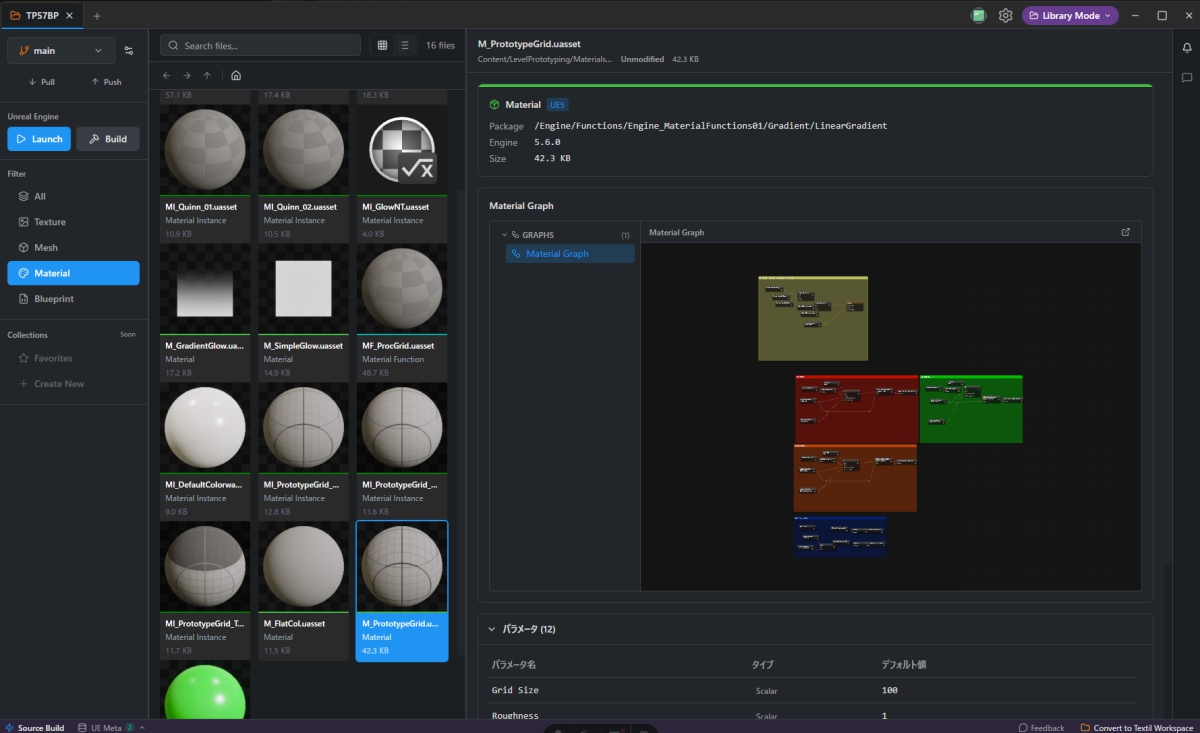Click the branch settings icon beside main
Screen dimensions: 1200x733
[129, 50]
